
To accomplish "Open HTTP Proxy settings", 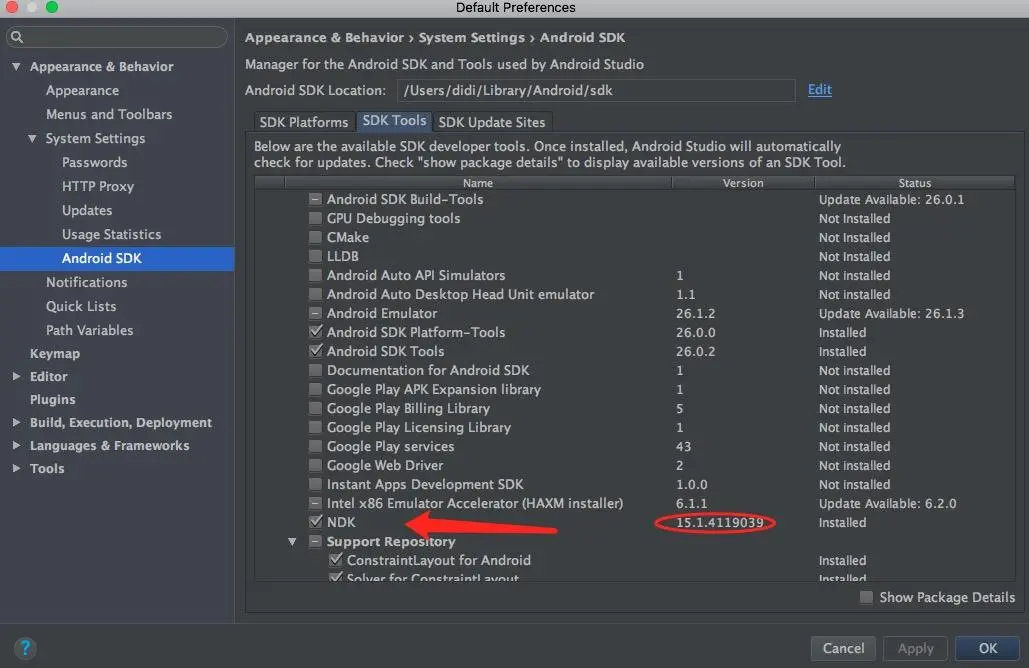I will 98,186.
